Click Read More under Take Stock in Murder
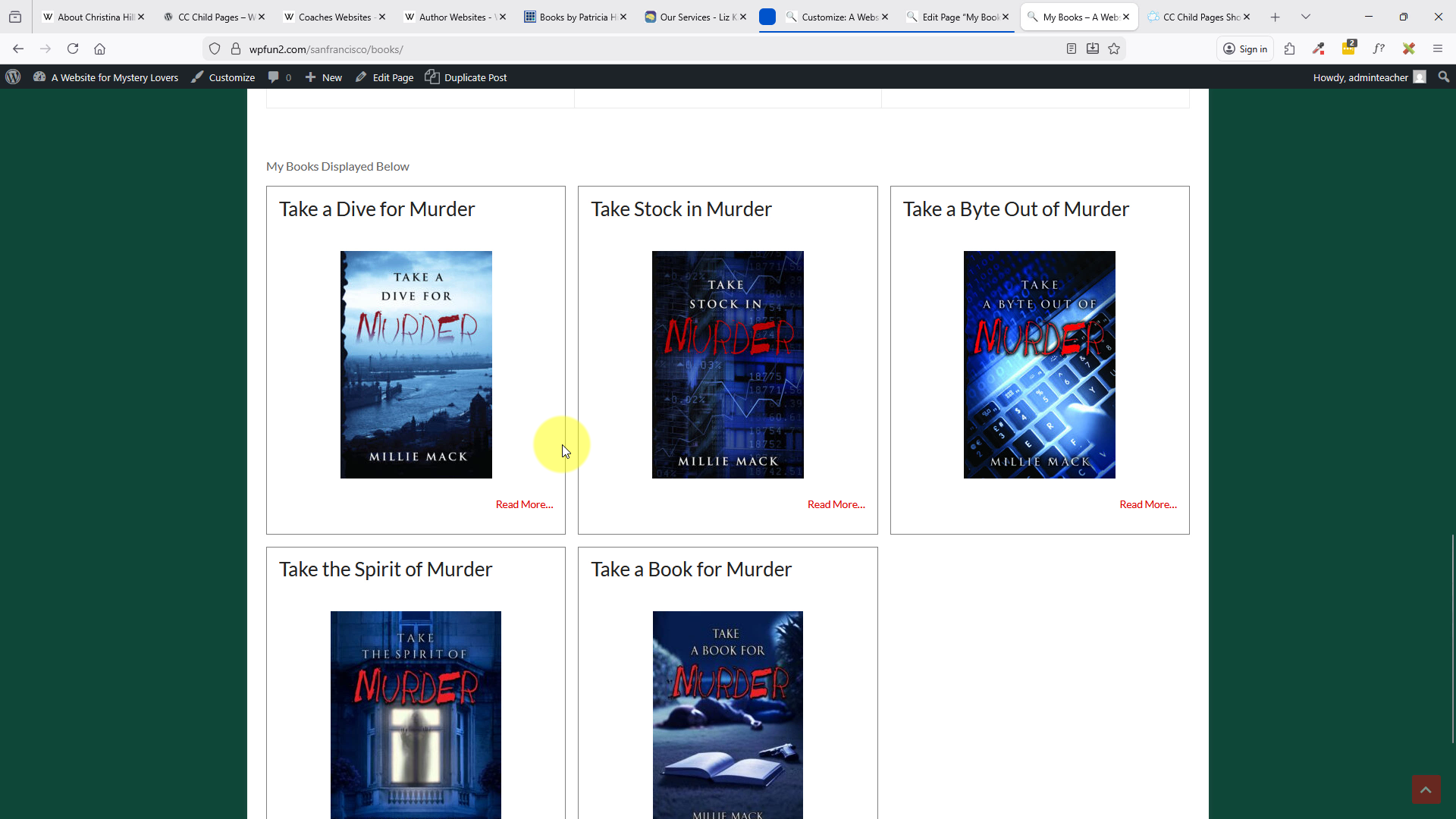1456x819 pixels. [836, 504]
